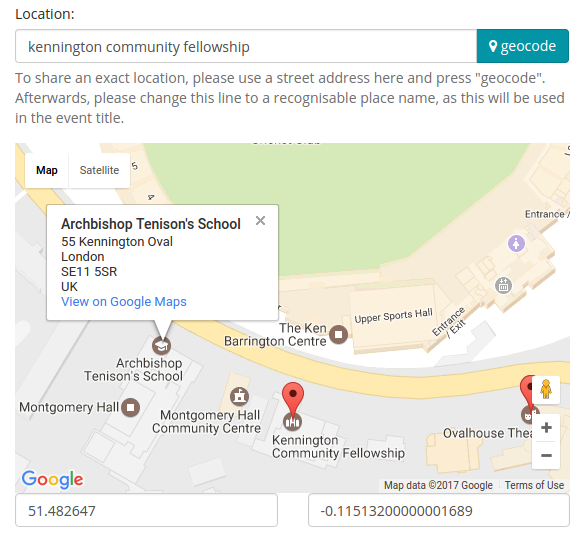
Task: Select the Archbishop Tenison's School graduation cap icon
Action: pyautogui.click(x=161, y=346)
